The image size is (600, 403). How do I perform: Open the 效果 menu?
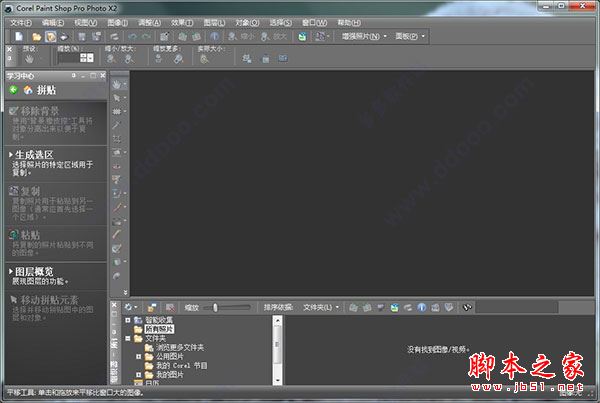click(182, 23)
